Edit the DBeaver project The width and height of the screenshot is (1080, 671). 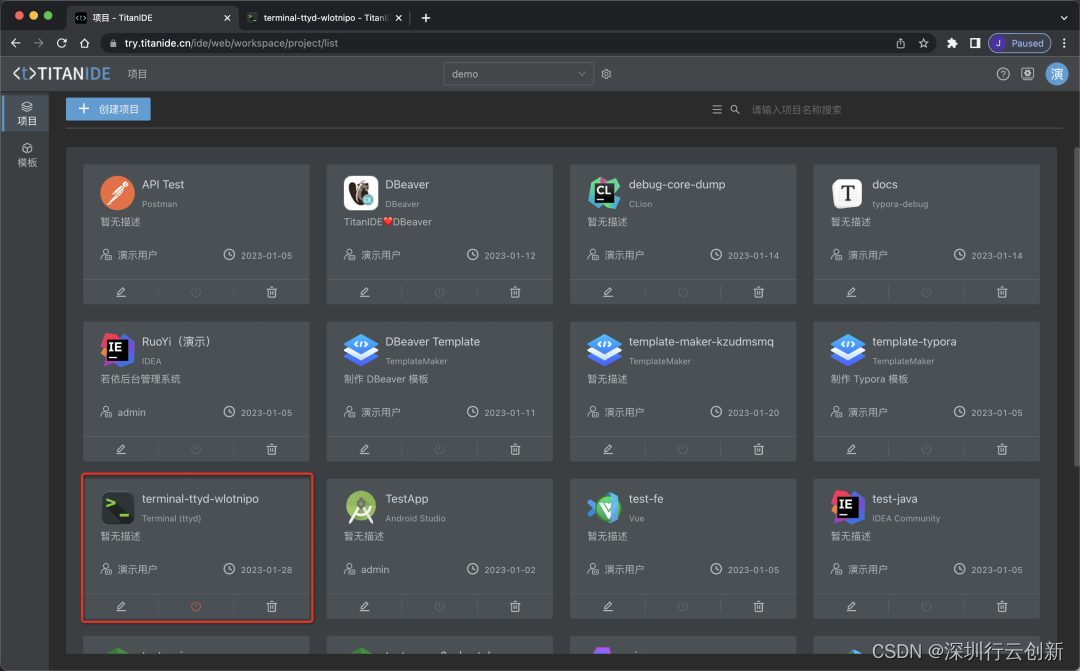click(x=364, y=292)
